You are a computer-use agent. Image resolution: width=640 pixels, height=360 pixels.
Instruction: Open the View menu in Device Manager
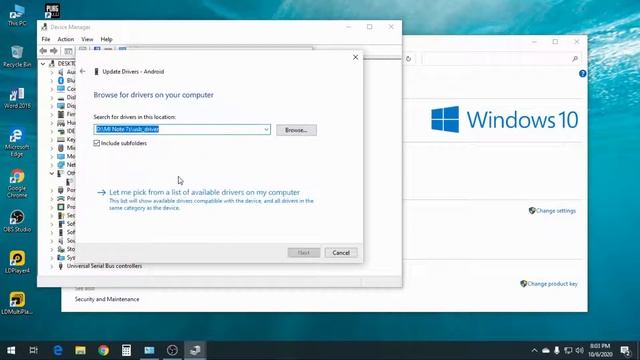coord(87,39)
